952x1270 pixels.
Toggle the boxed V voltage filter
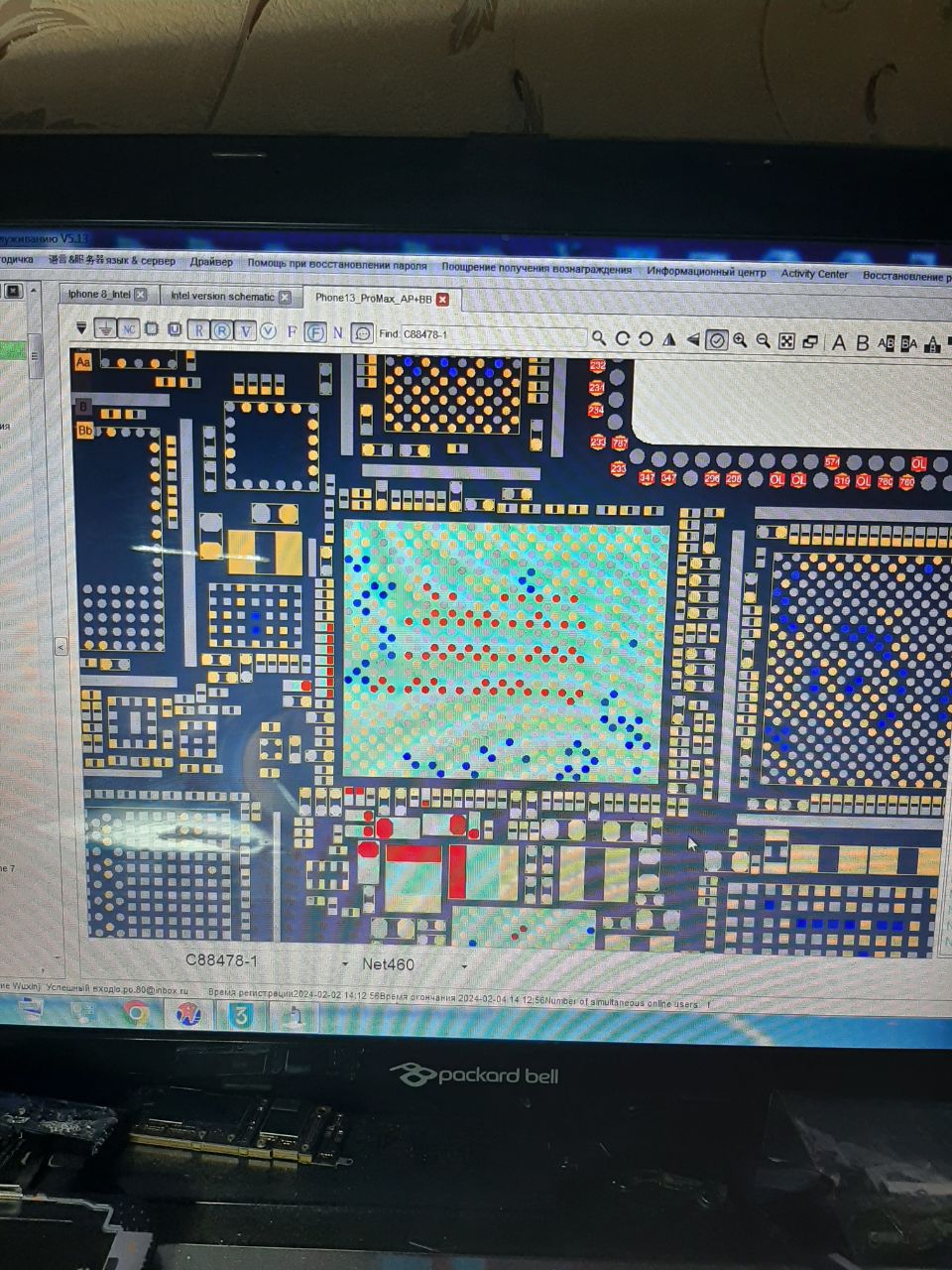246,330
